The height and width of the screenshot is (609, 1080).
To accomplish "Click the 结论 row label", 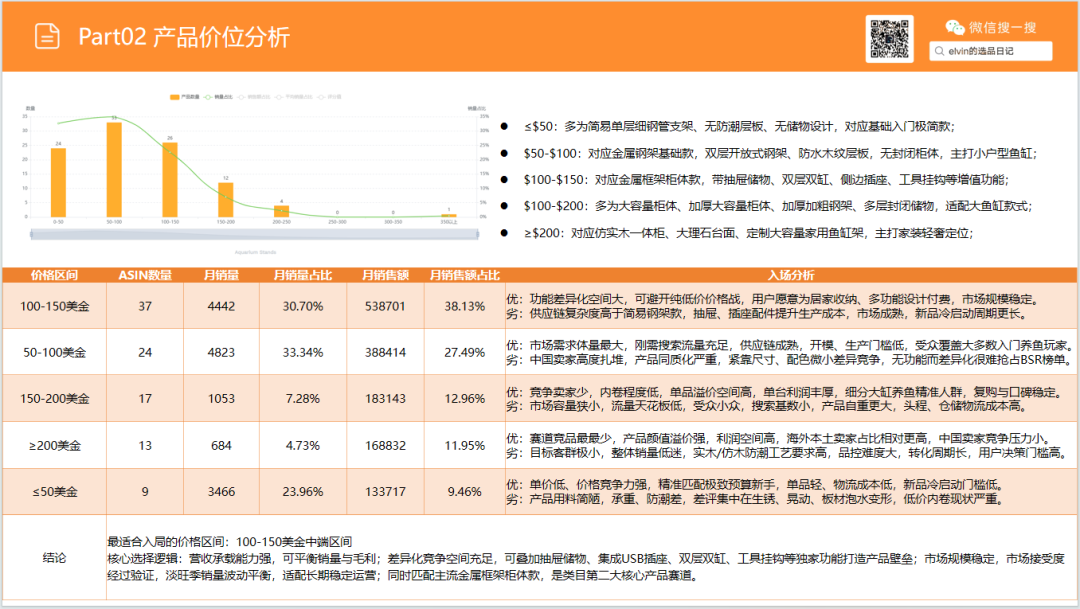I will coord(54,557).
